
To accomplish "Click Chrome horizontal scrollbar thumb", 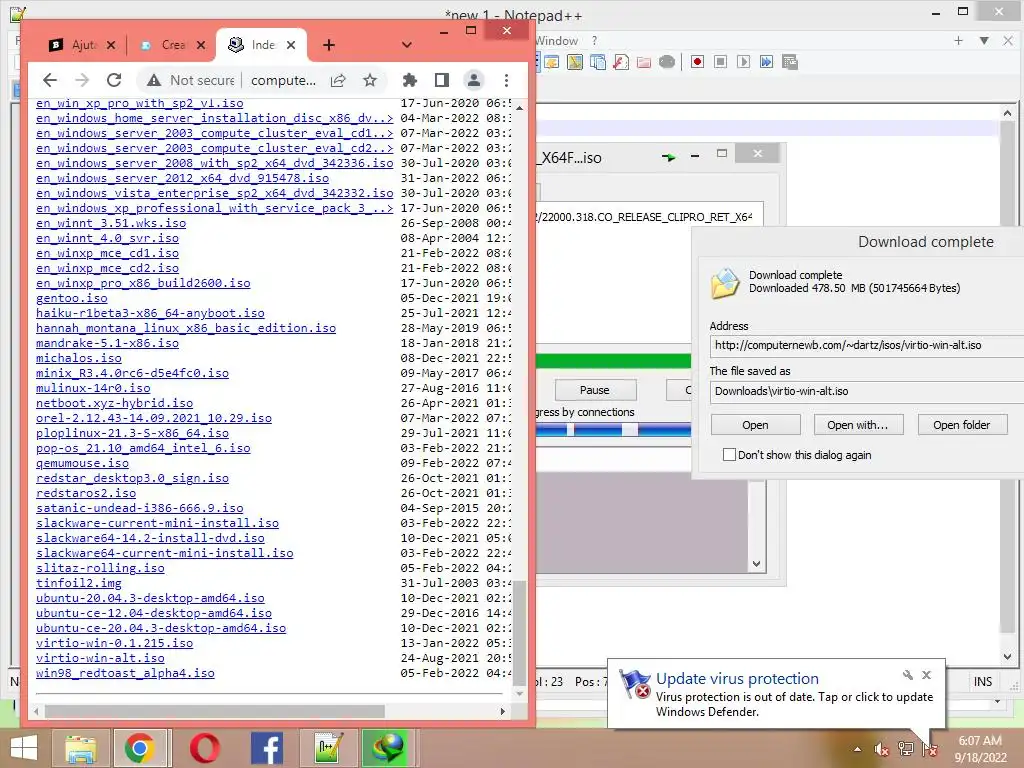I will (x=215, y=711).
